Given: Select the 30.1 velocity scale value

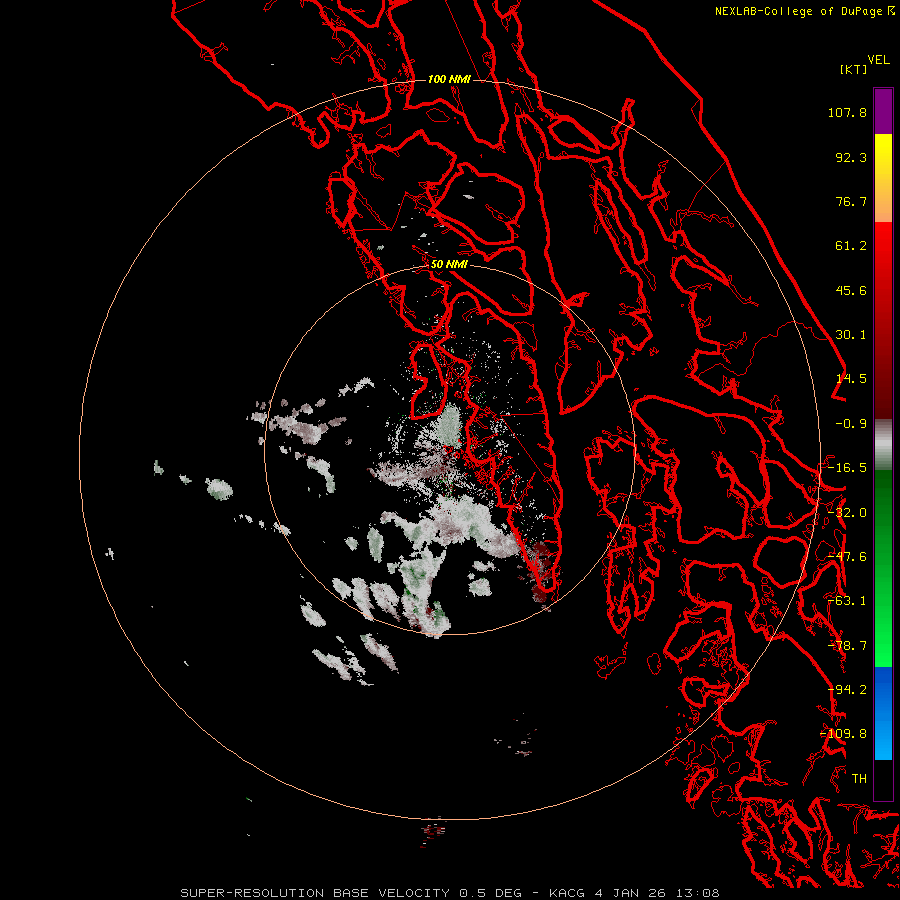Looking at the screenshot, I should 851,335.
